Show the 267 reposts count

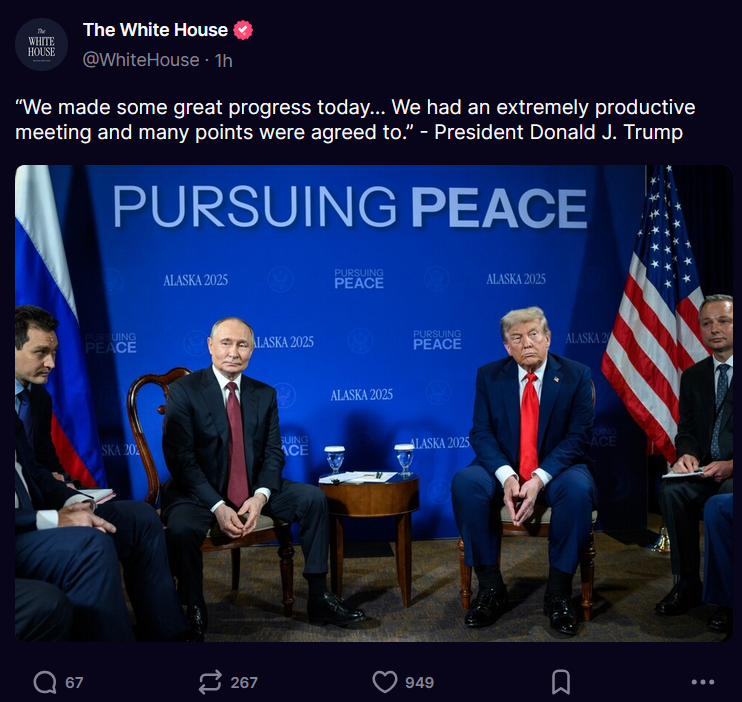[244, 682]
